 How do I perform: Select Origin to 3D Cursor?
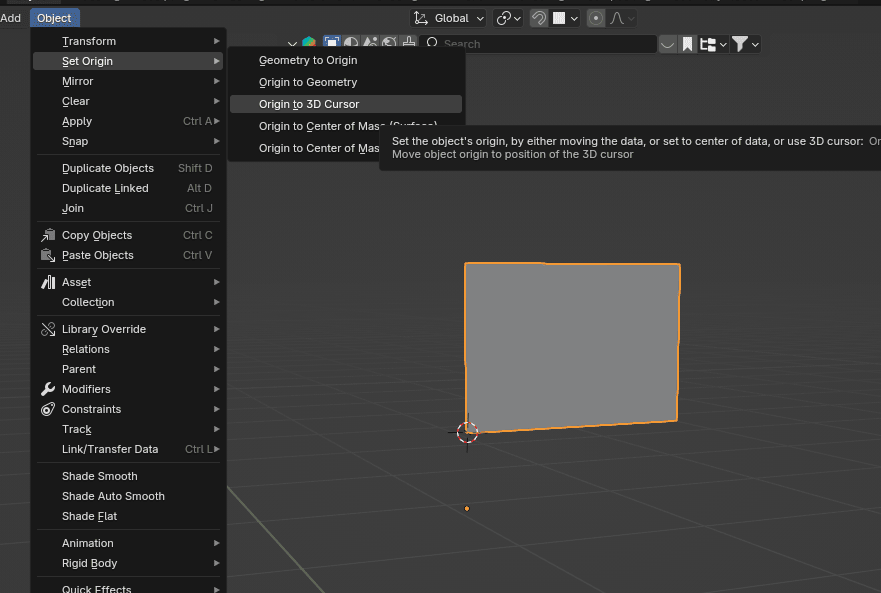[309, 104]
